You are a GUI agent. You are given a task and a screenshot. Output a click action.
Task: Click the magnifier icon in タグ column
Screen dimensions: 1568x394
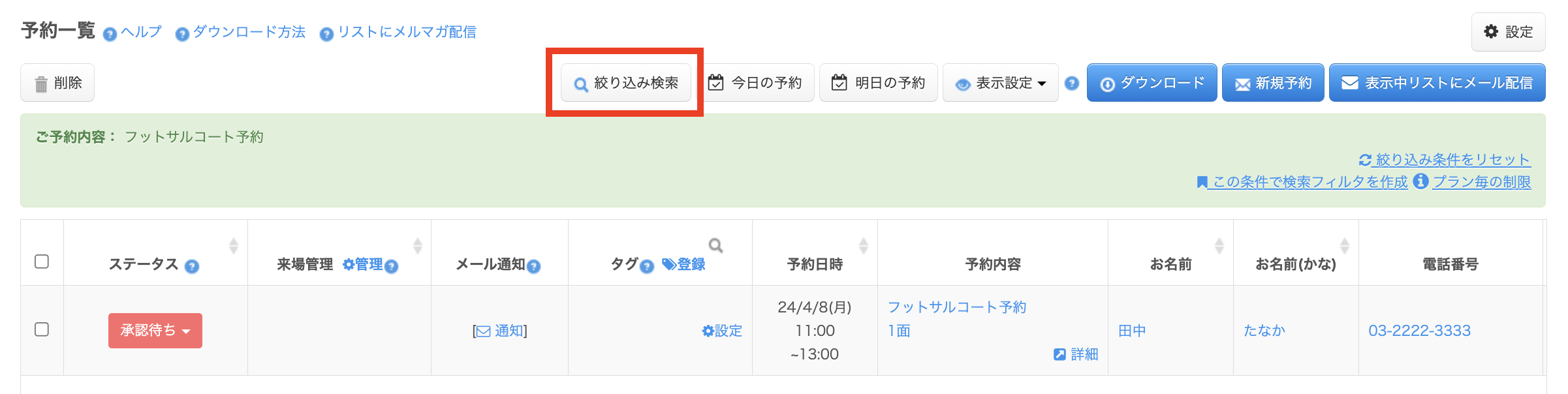(x=715, y=245)
